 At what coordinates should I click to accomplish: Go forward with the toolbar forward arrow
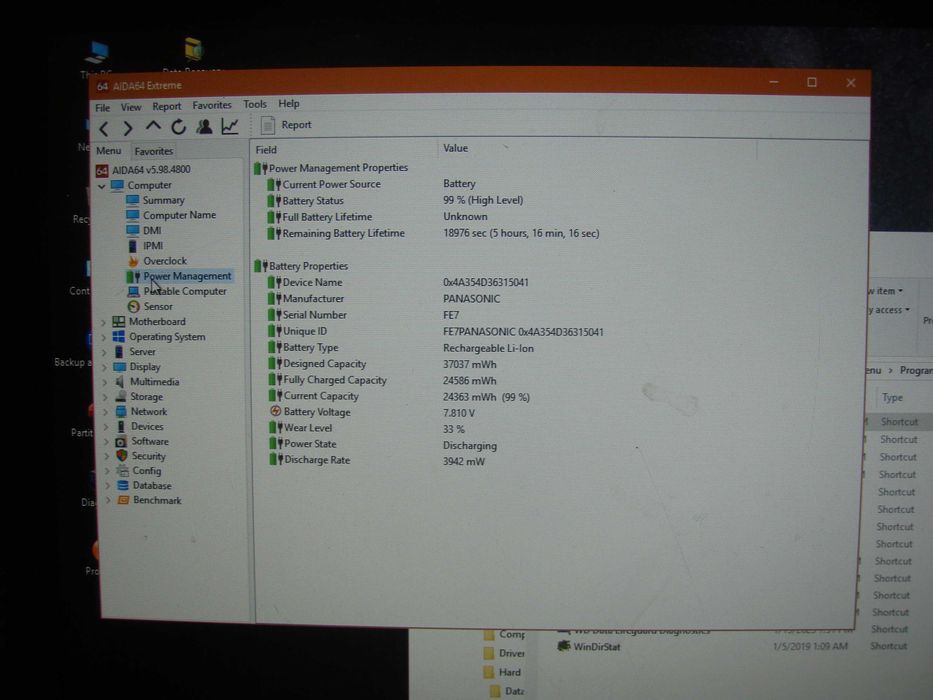pyautogui.click(x=128, y=128)
